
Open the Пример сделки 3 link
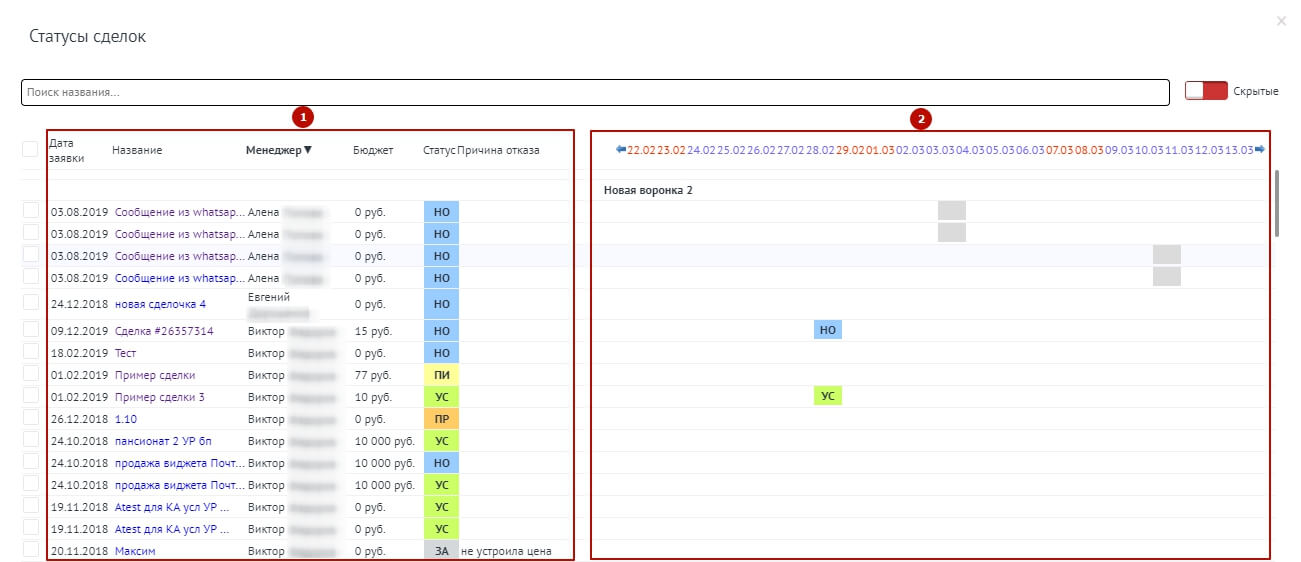pos(159,397)
